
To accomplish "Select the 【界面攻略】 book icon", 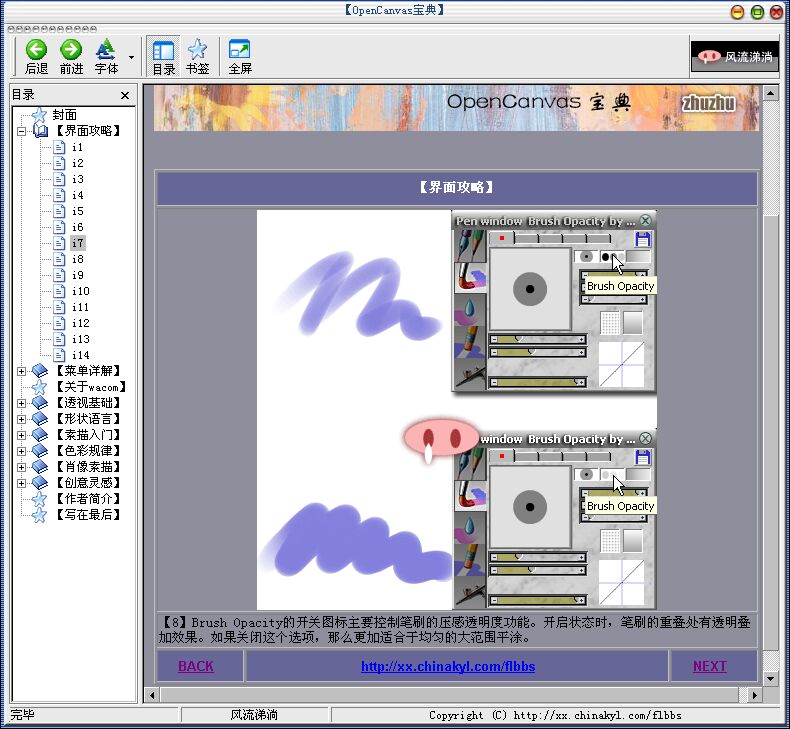I will pos(40,131).
